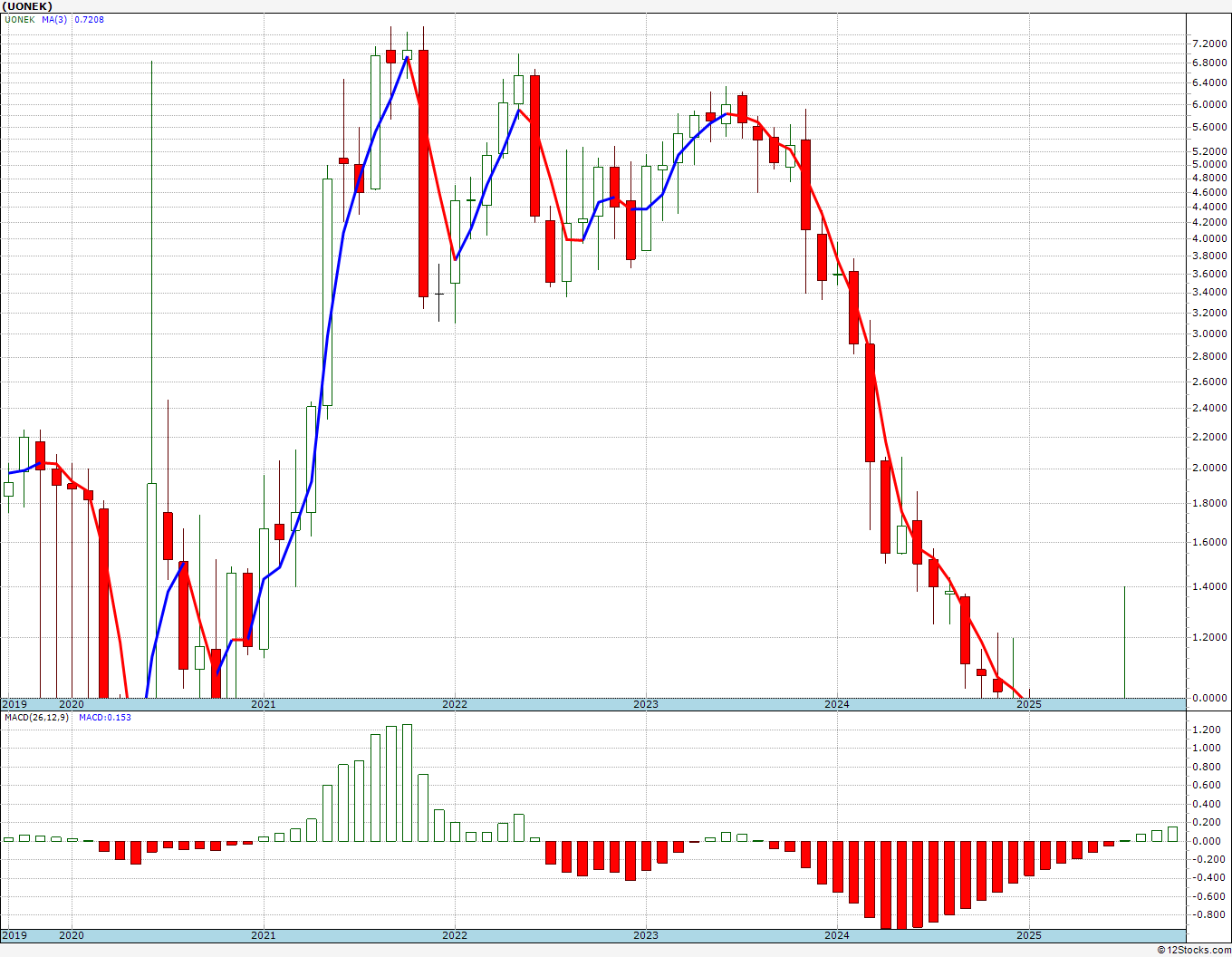Click 2019 on the MACD panel time axis
Image resolution: width=1232 pixels, height=957 pixels.
(x=14, y=935)
